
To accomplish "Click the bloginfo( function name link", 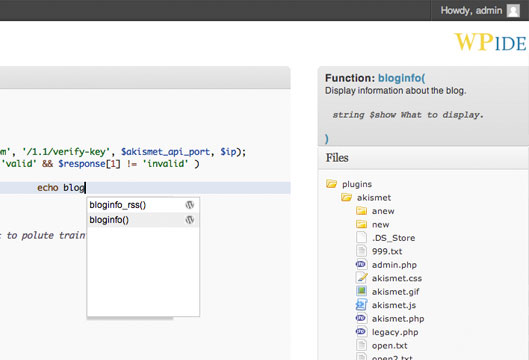I will pos(401,78).
